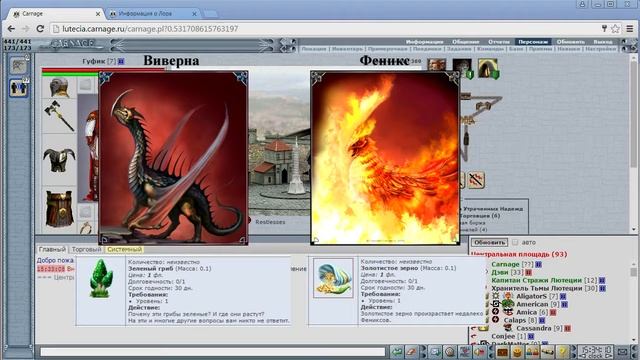The image size is (640, 360).
Task: Click the smiley face icon
Action: coord(517,351)
